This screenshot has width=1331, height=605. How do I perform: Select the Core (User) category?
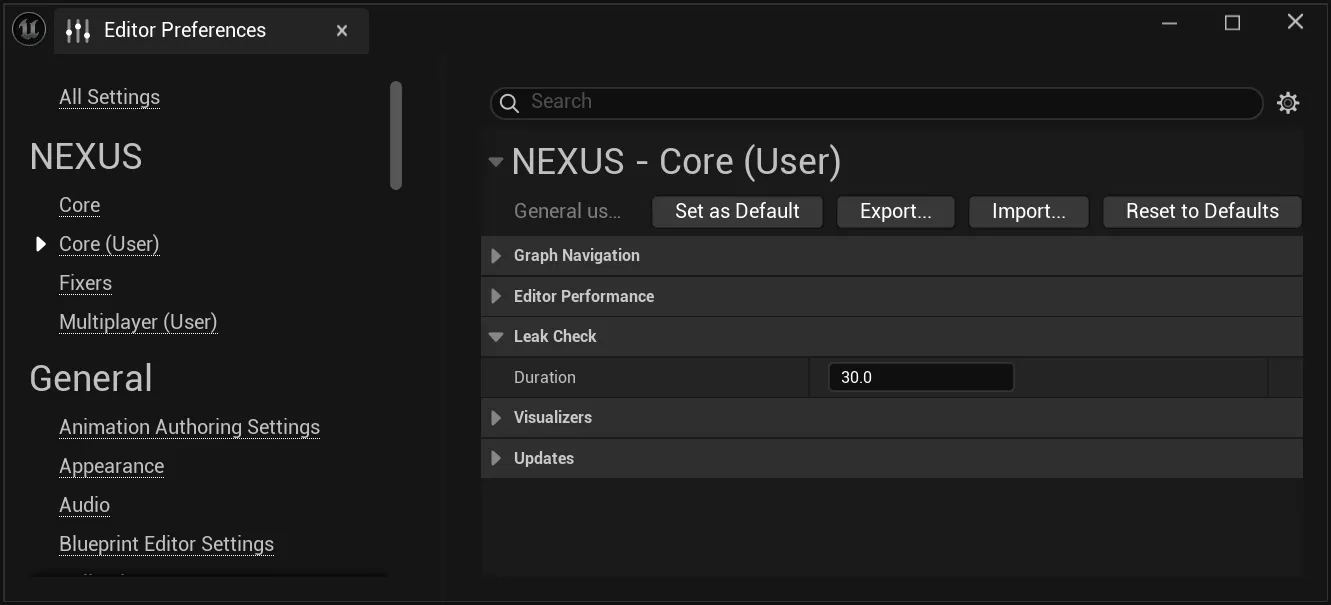(x=109, y=244)
